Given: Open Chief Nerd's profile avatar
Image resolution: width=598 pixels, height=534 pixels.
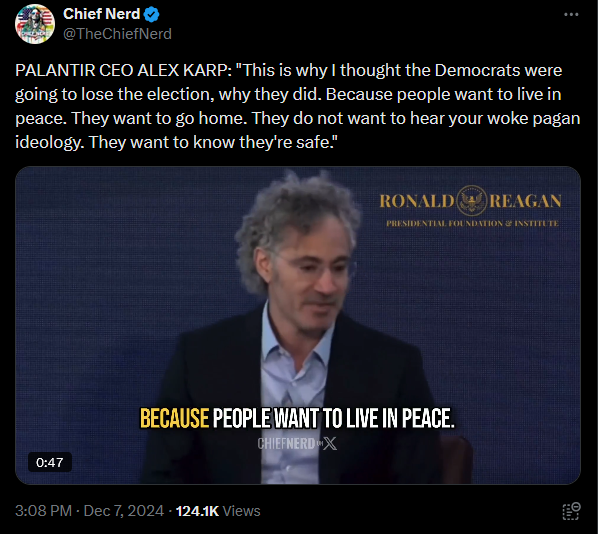Looking at the screenshot, I should click(35, 24).
